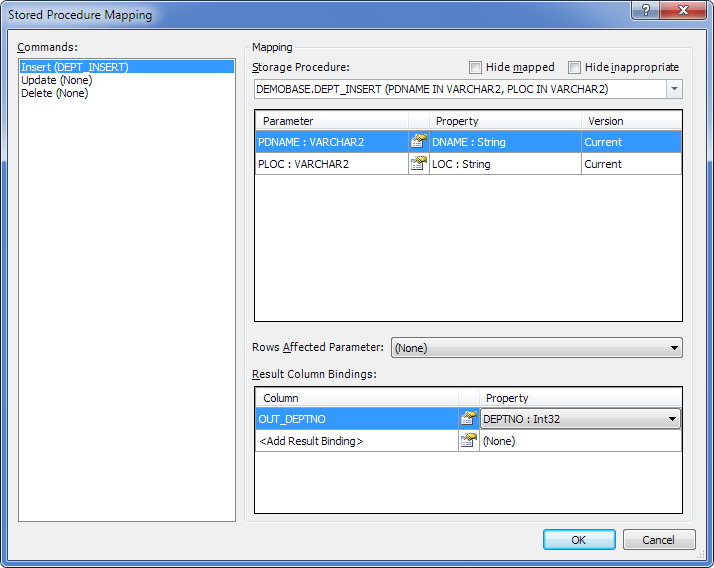Click the LOC : String property cell
The image size is (714, 568).
tap(505, 164)
